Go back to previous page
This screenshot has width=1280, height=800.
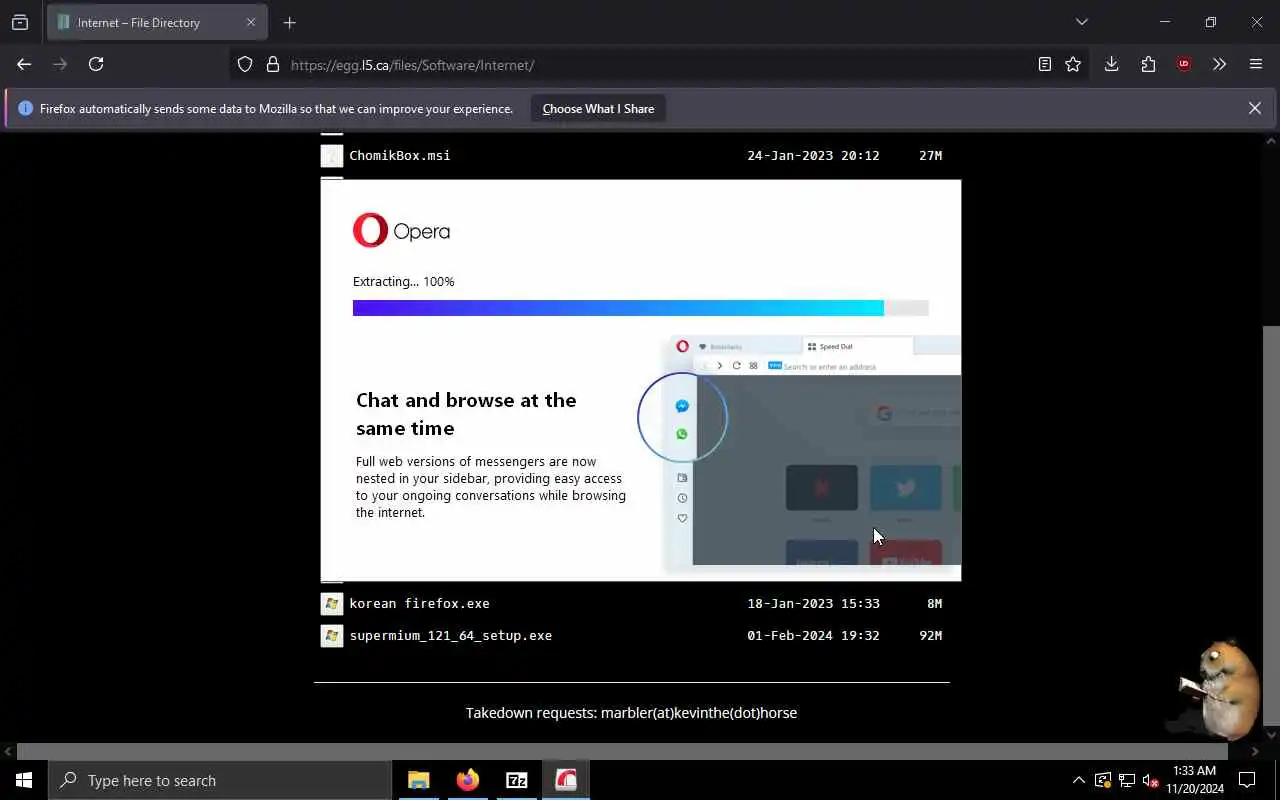pyautogui.click(x=24, y=64)
